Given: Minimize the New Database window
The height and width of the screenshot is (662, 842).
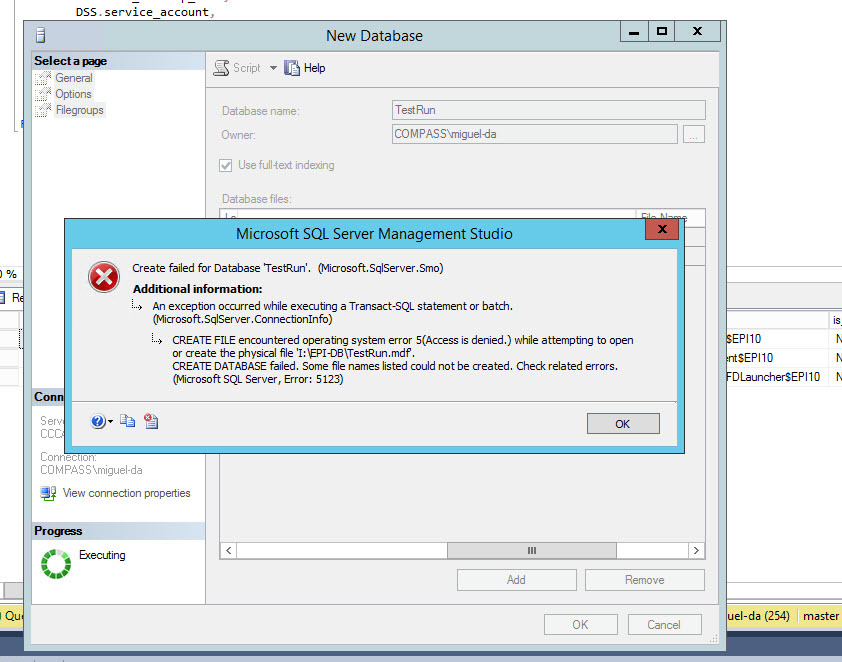Looking at the screenshot, I should tap(634, 31).
